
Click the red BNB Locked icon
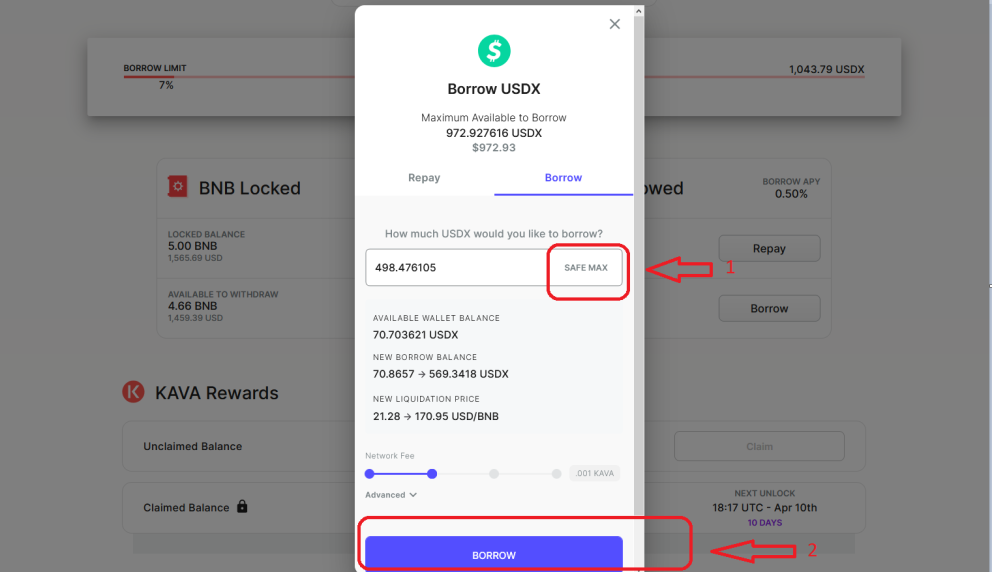click(178, 187)
